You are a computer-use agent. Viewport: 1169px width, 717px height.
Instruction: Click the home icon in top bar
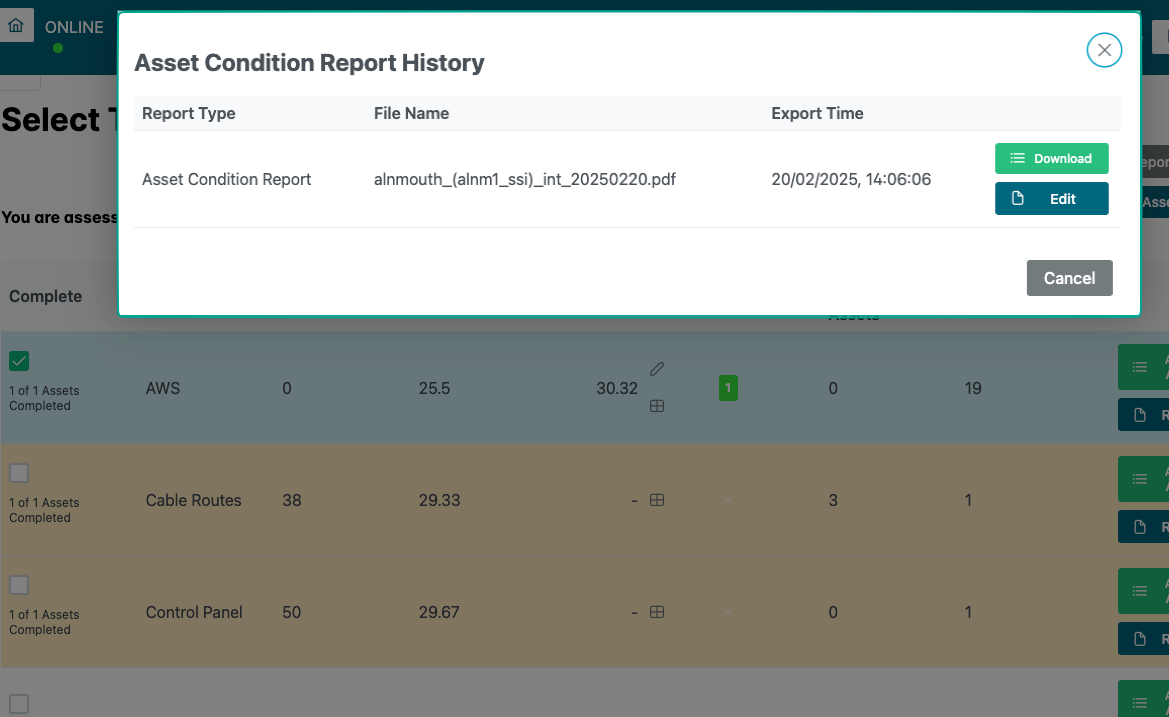coord(16,26)
